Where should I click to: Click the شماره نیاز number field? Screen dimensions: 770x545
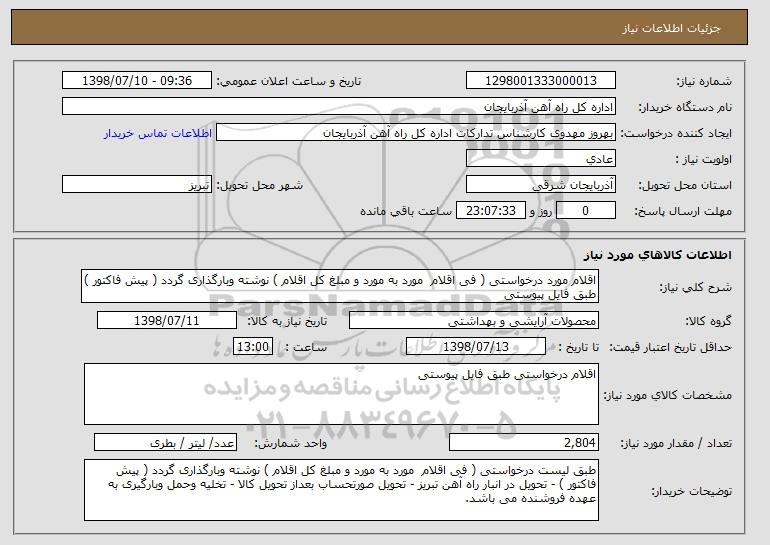click(x=541, y=81)
